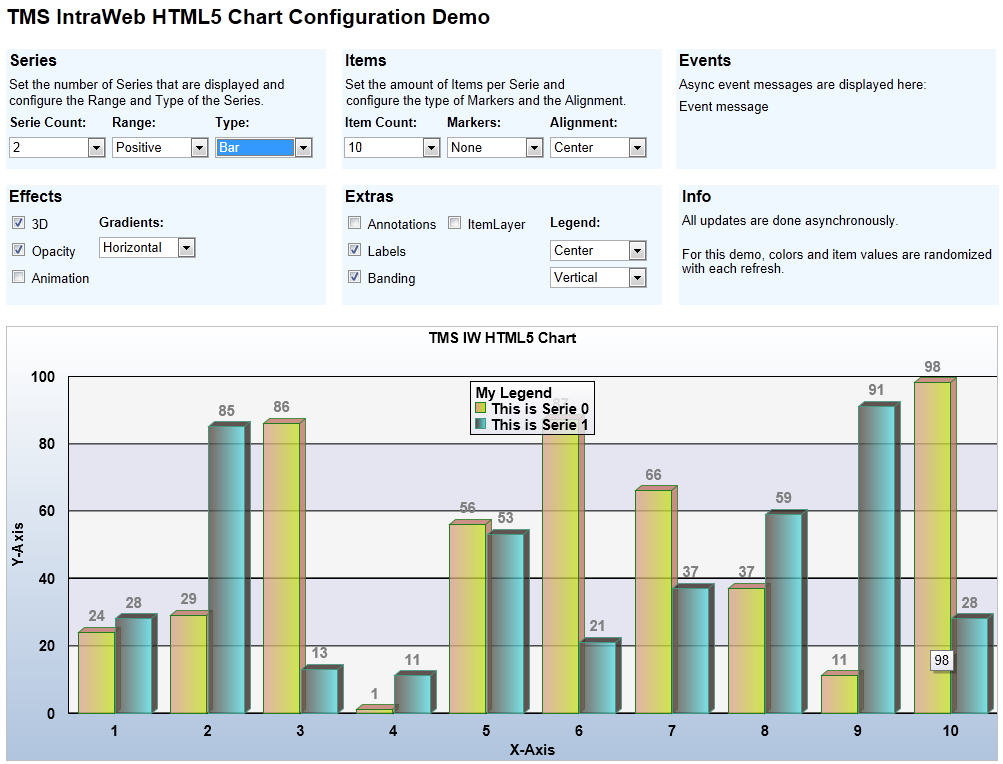Open the Type dropdown showing Bar
The width and height of the screenshot is (1003, 764).
tap(264, 147)
